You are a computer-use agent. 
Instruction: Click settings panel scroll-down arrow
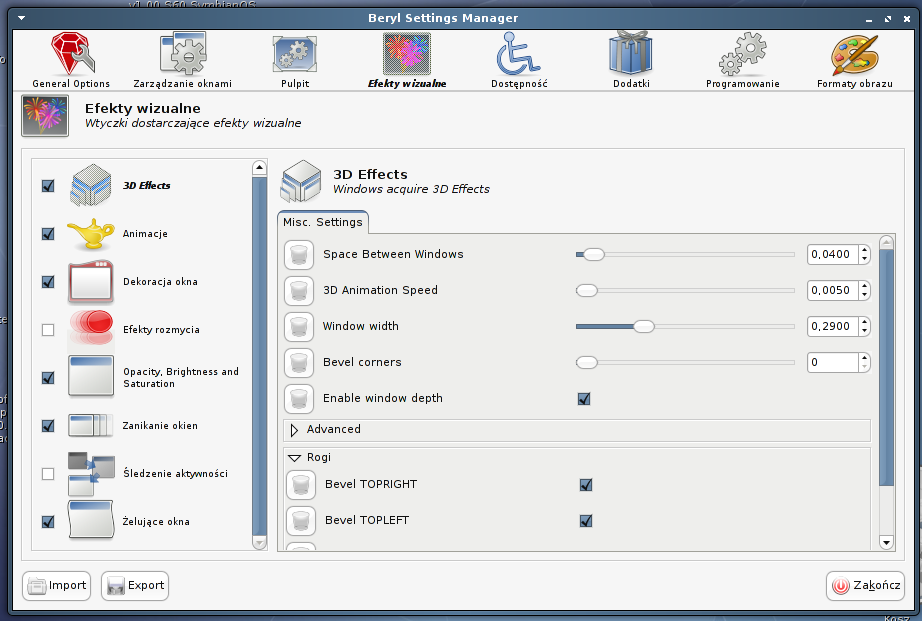[887, 542]
